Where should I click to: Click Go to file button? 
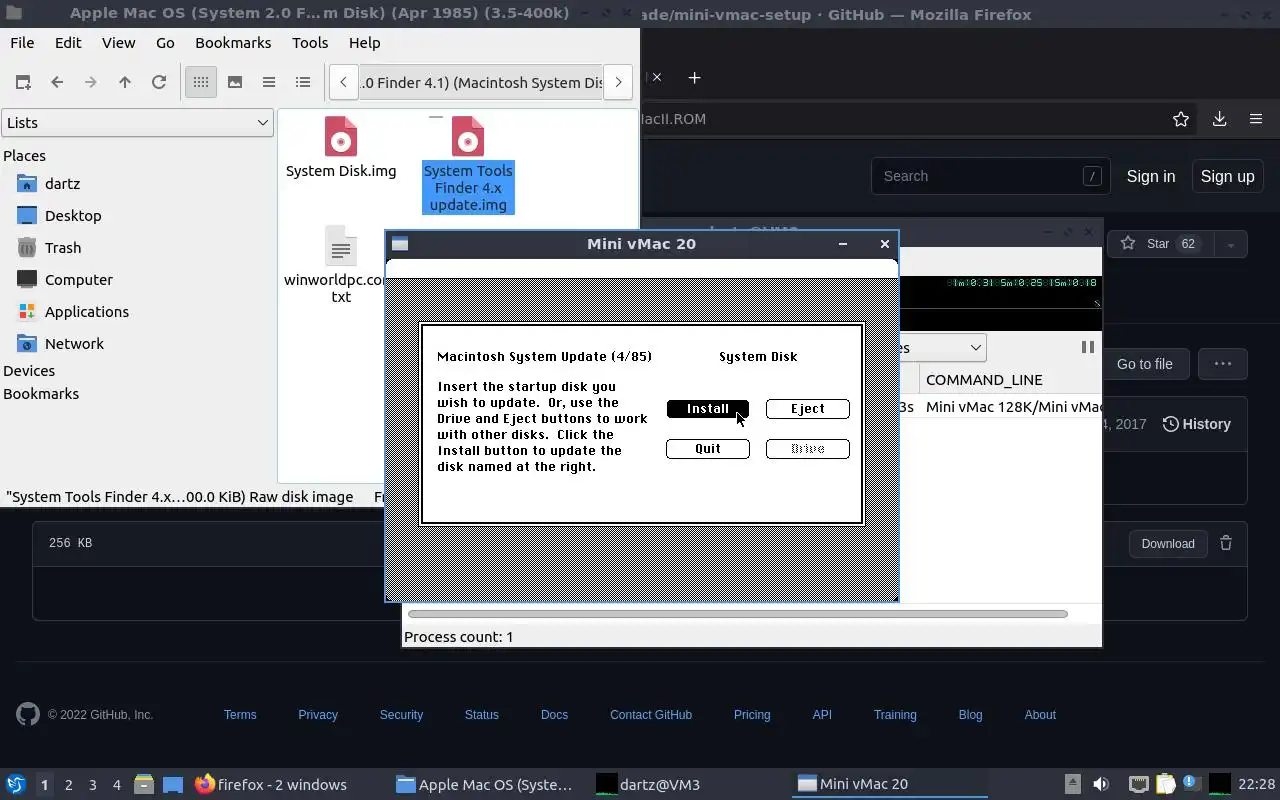pyautogui.click(x=1144, y=364)
